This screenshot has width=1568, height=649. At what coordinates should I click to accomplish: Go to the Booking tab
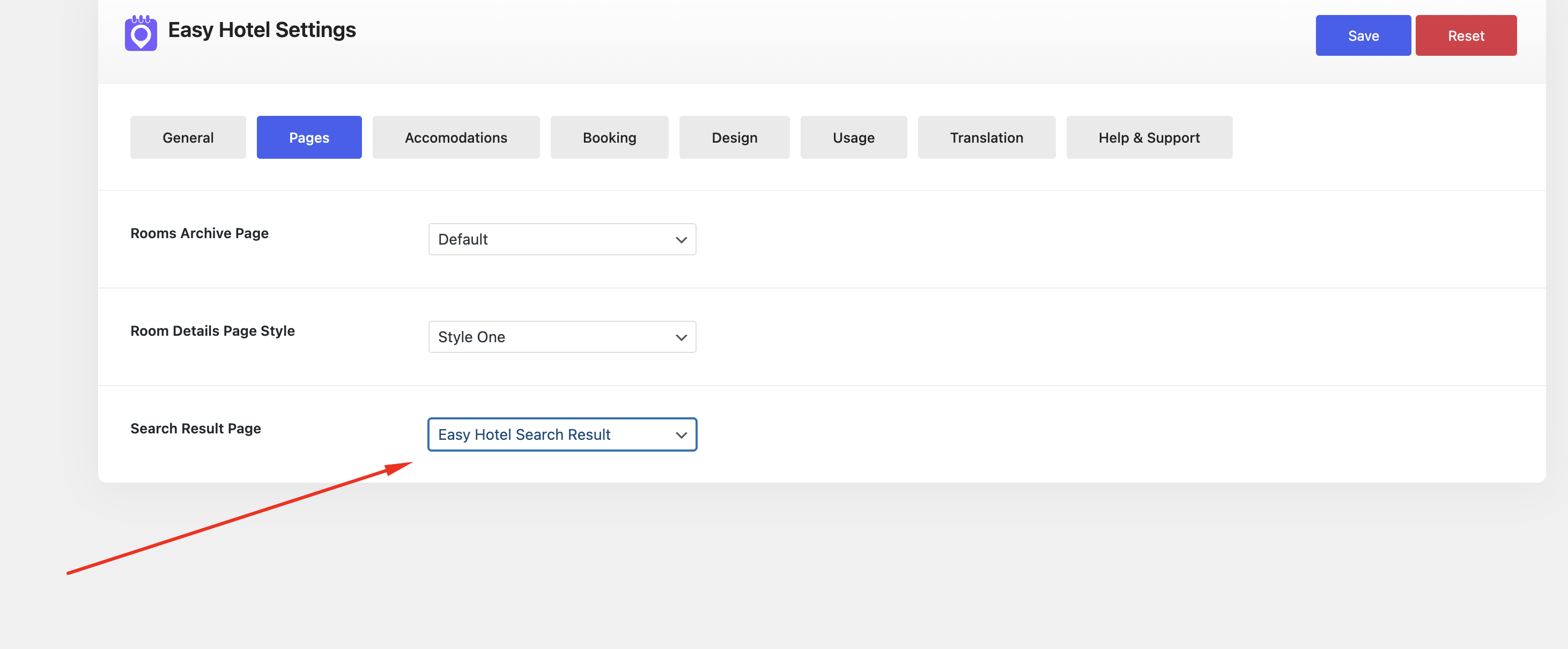point(609,138)
